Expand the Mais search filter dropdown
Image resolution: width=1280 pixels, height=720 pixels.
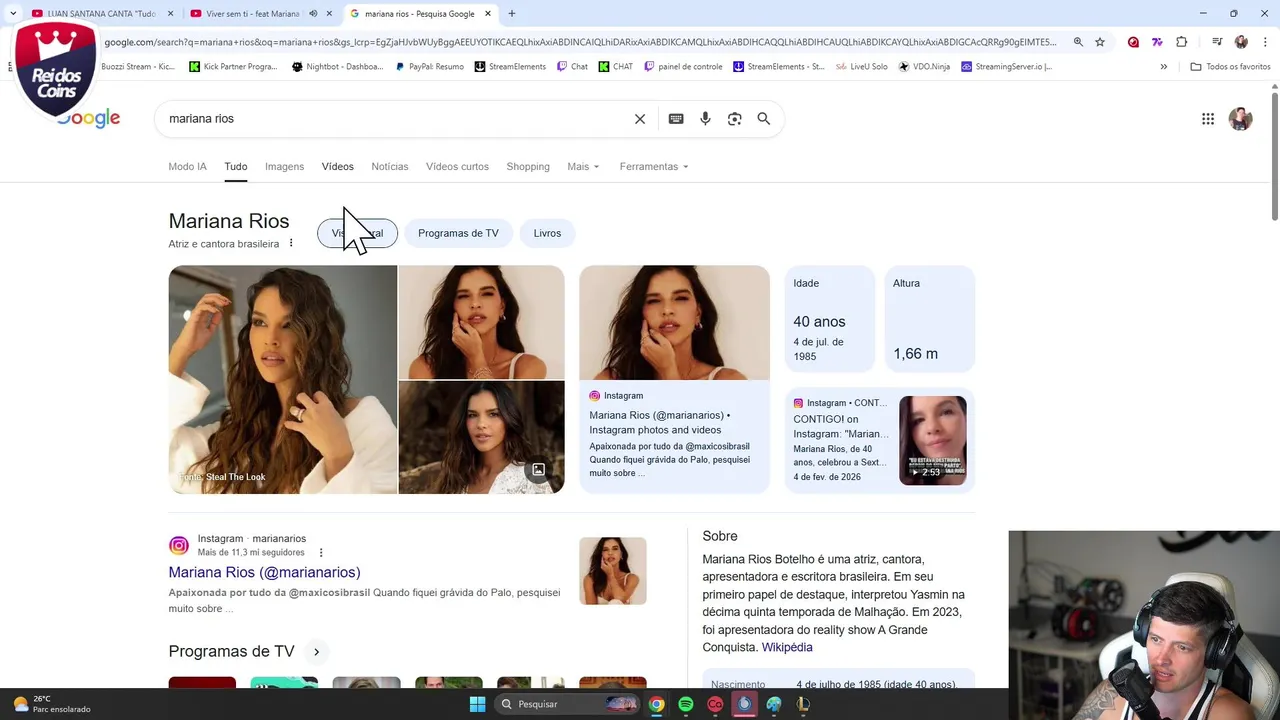583,167
